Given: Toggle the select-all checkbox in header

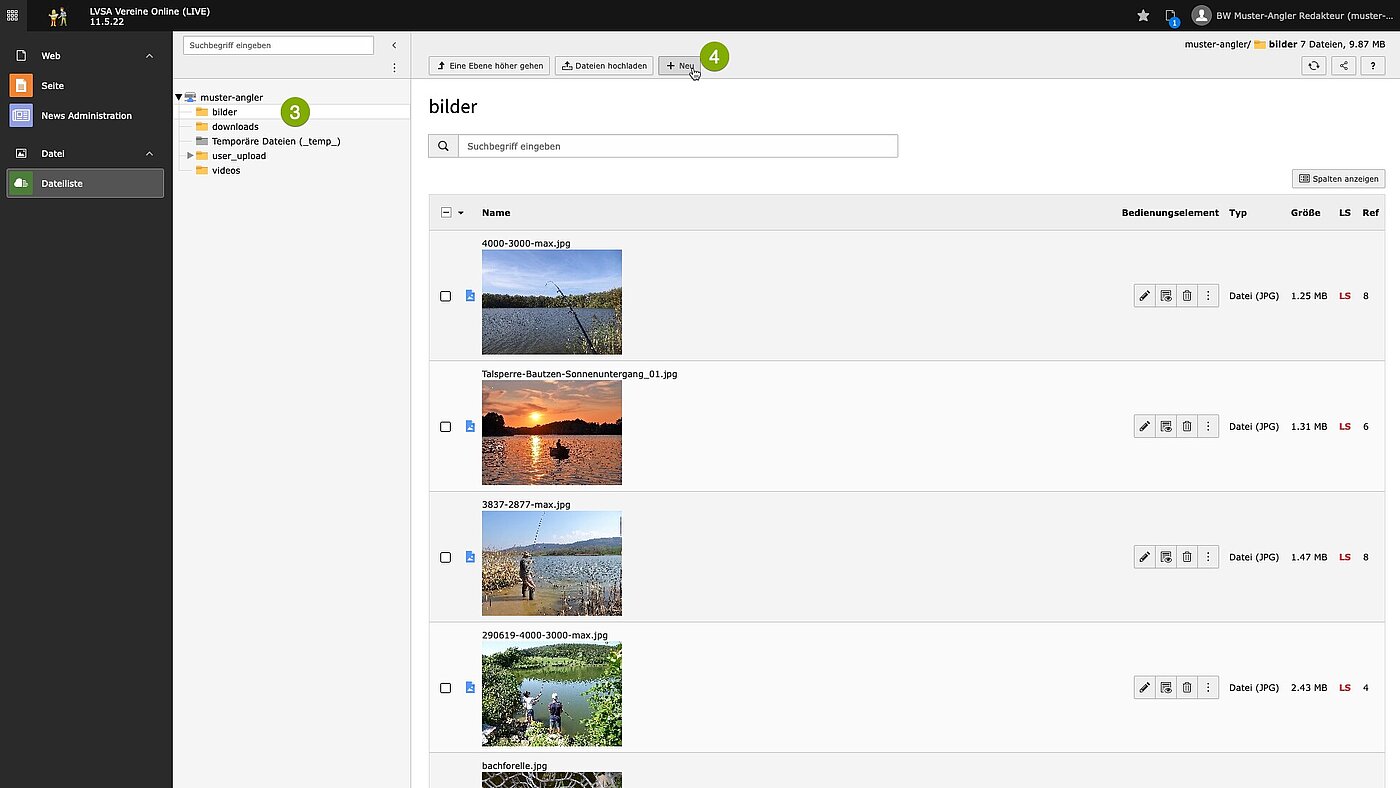Looking at the screenshot, I should (x=446, y=212).
